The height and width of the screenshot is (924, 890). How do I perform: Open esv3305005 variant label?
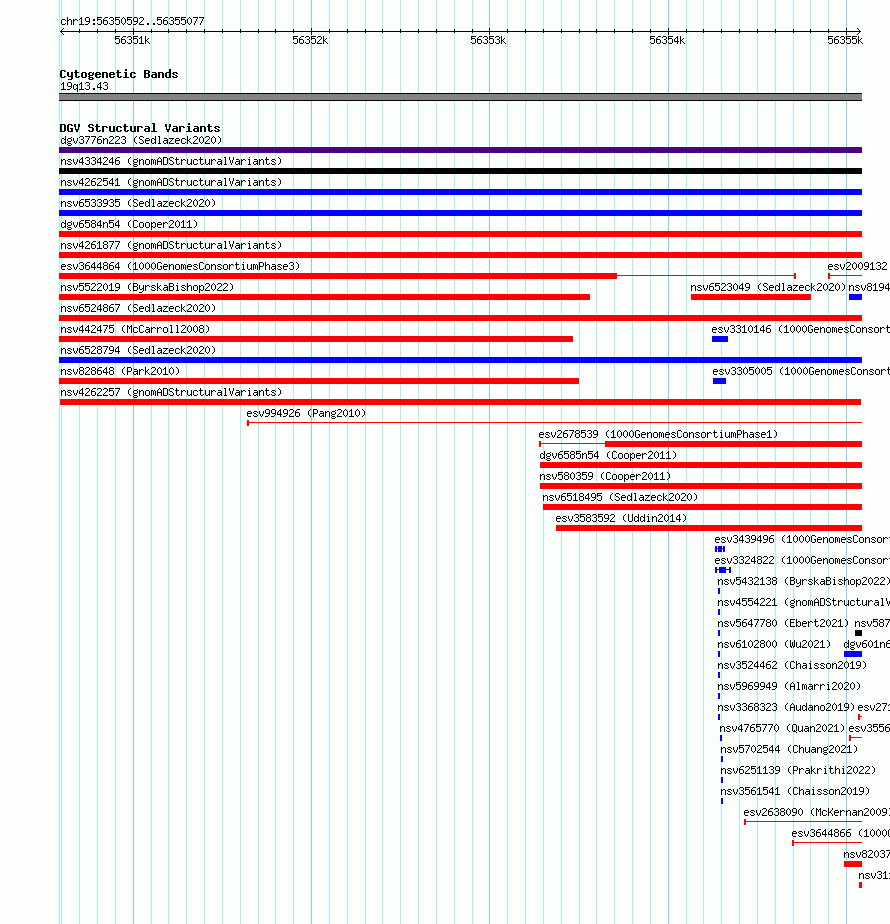click(801, 371)
